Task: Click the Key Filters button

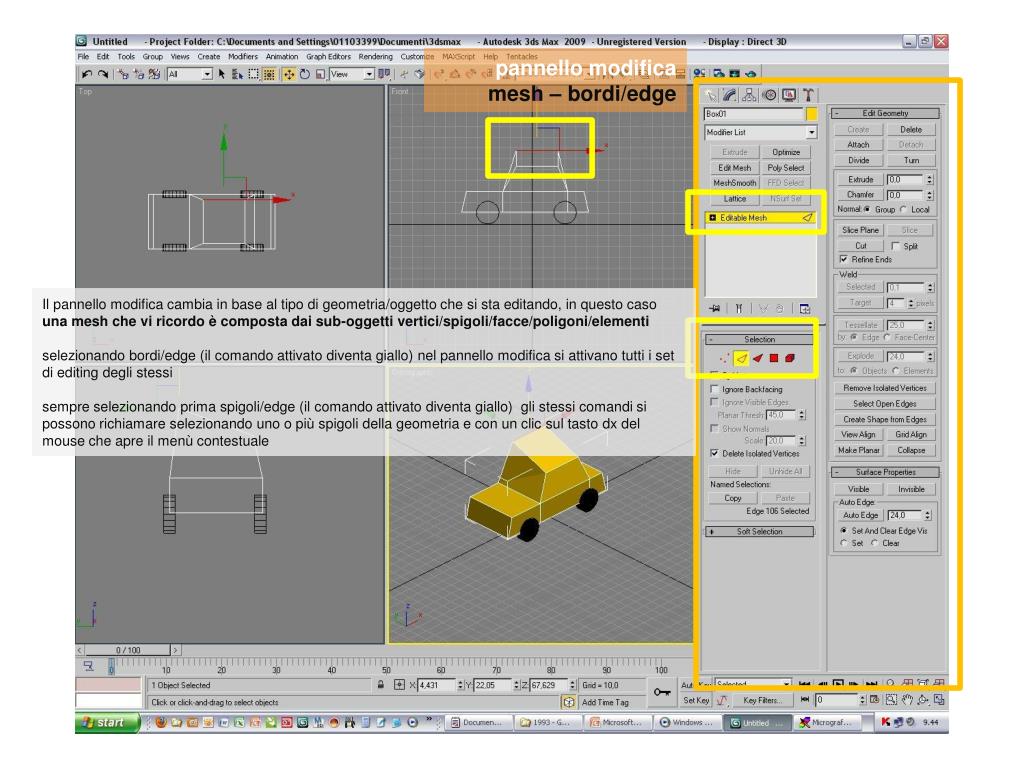Action: pyautogui.click(x=761, y=700)
